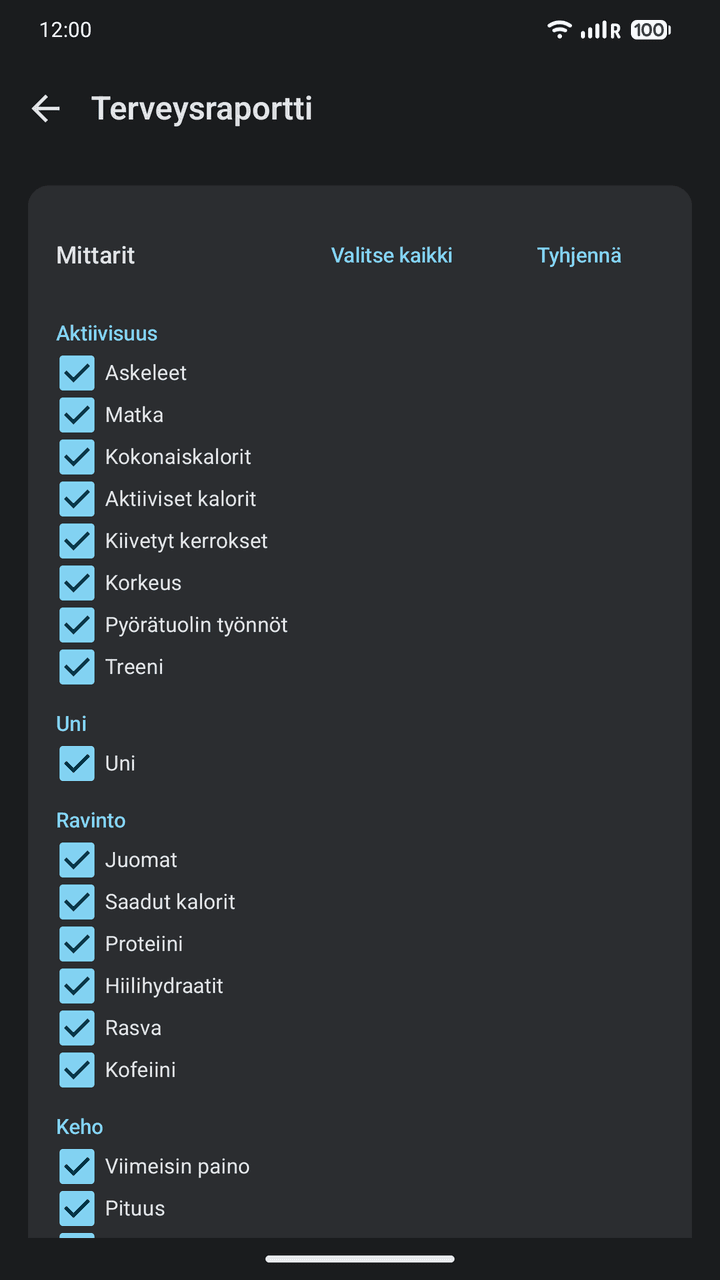Toggle the Matka checkbox
The image size is (720, 1280).
(77, 415)
